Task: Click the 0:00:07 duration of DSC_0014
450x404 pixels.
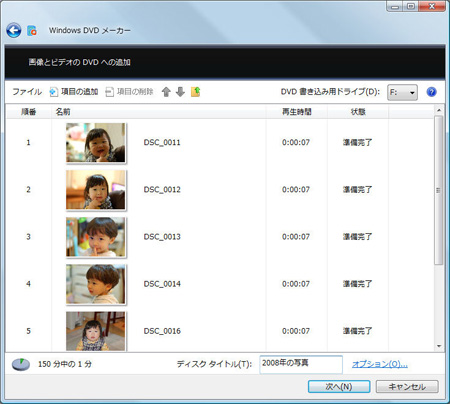Action: click(296, 284)
